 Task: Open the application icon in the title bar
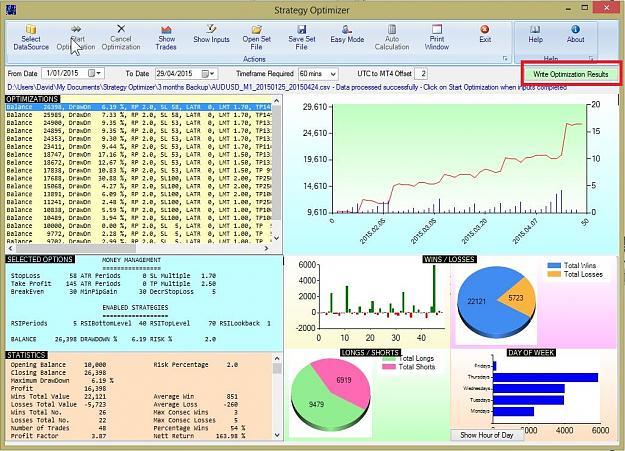pyautogui.click(x=11, y=9)
